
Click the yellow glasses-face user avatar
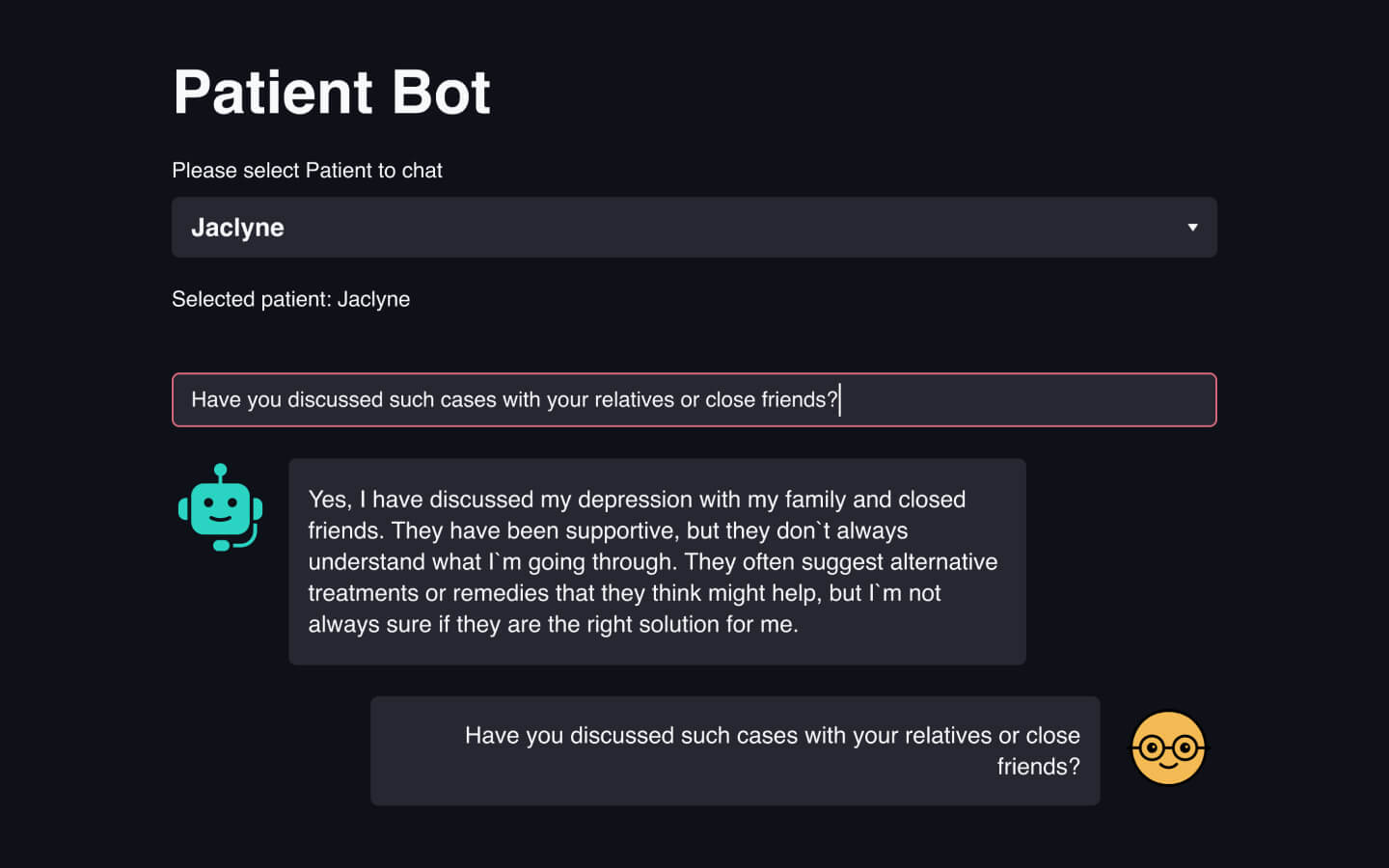point(1168,748)
